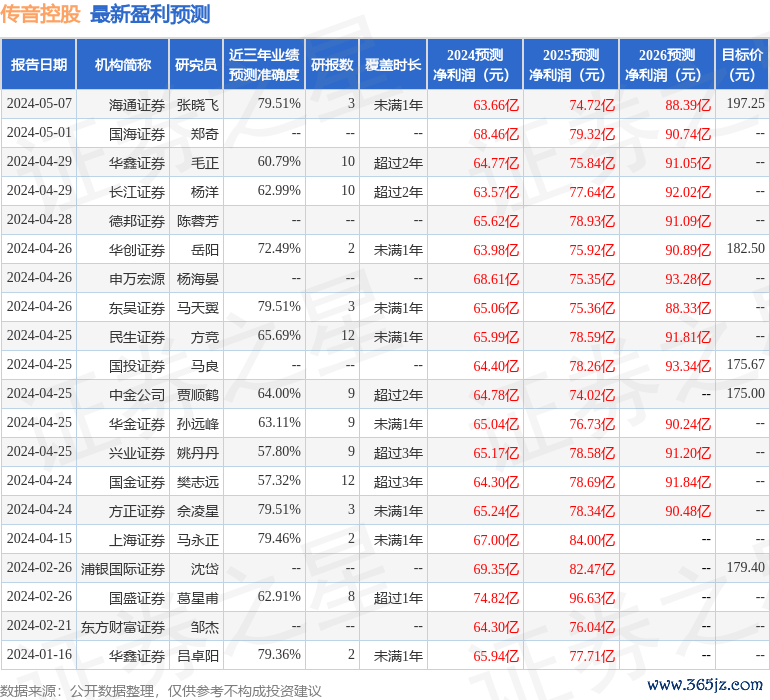Click the 最新盈利预测 heading
Viewport: 770px width, 700px height.
click(x=150, y=14)
